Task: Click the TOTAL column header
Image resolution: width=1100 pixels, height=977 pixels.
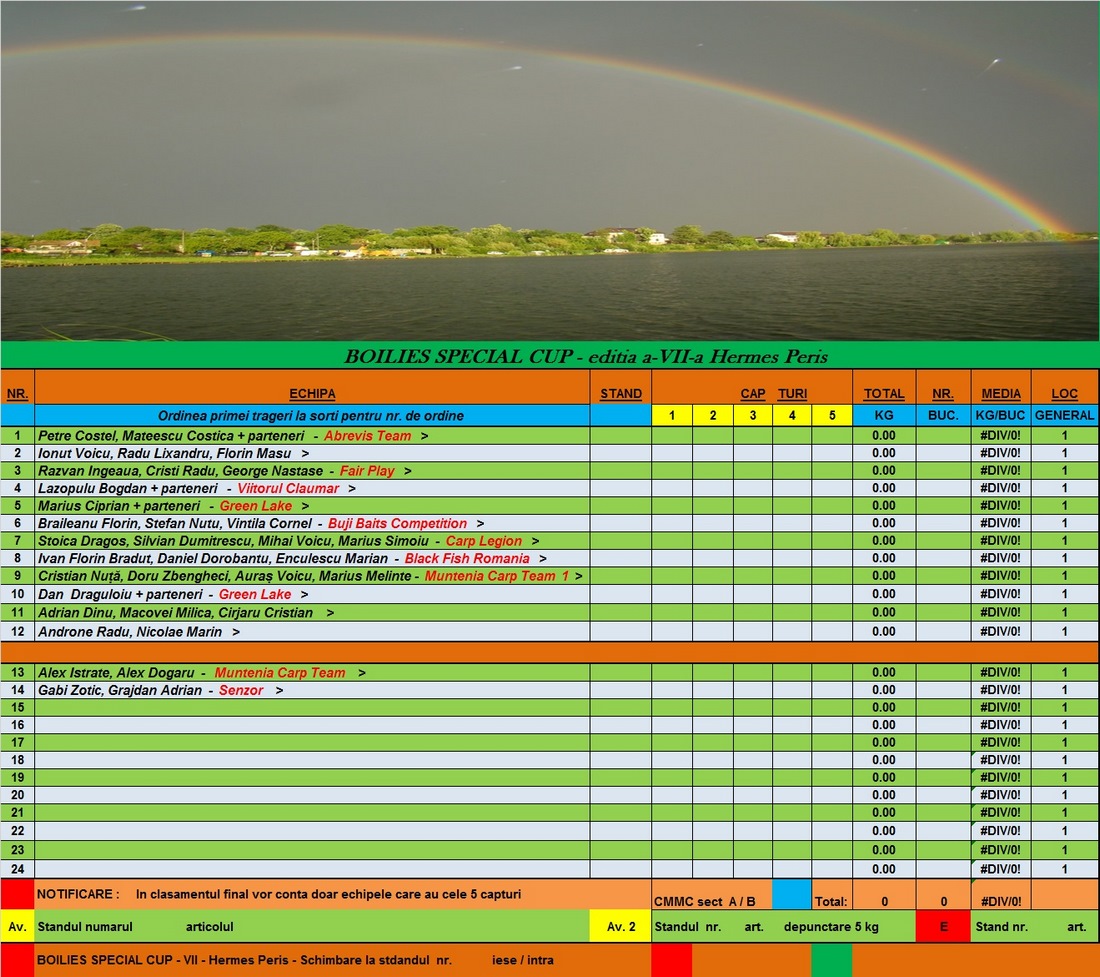Action: click(x=883, y=394)
